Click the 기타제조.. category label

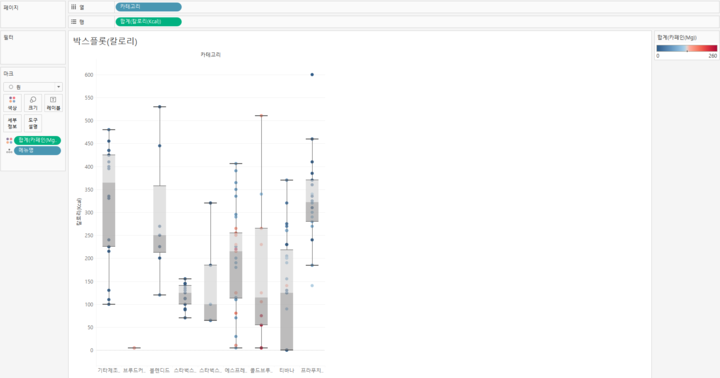click(108, 370)
